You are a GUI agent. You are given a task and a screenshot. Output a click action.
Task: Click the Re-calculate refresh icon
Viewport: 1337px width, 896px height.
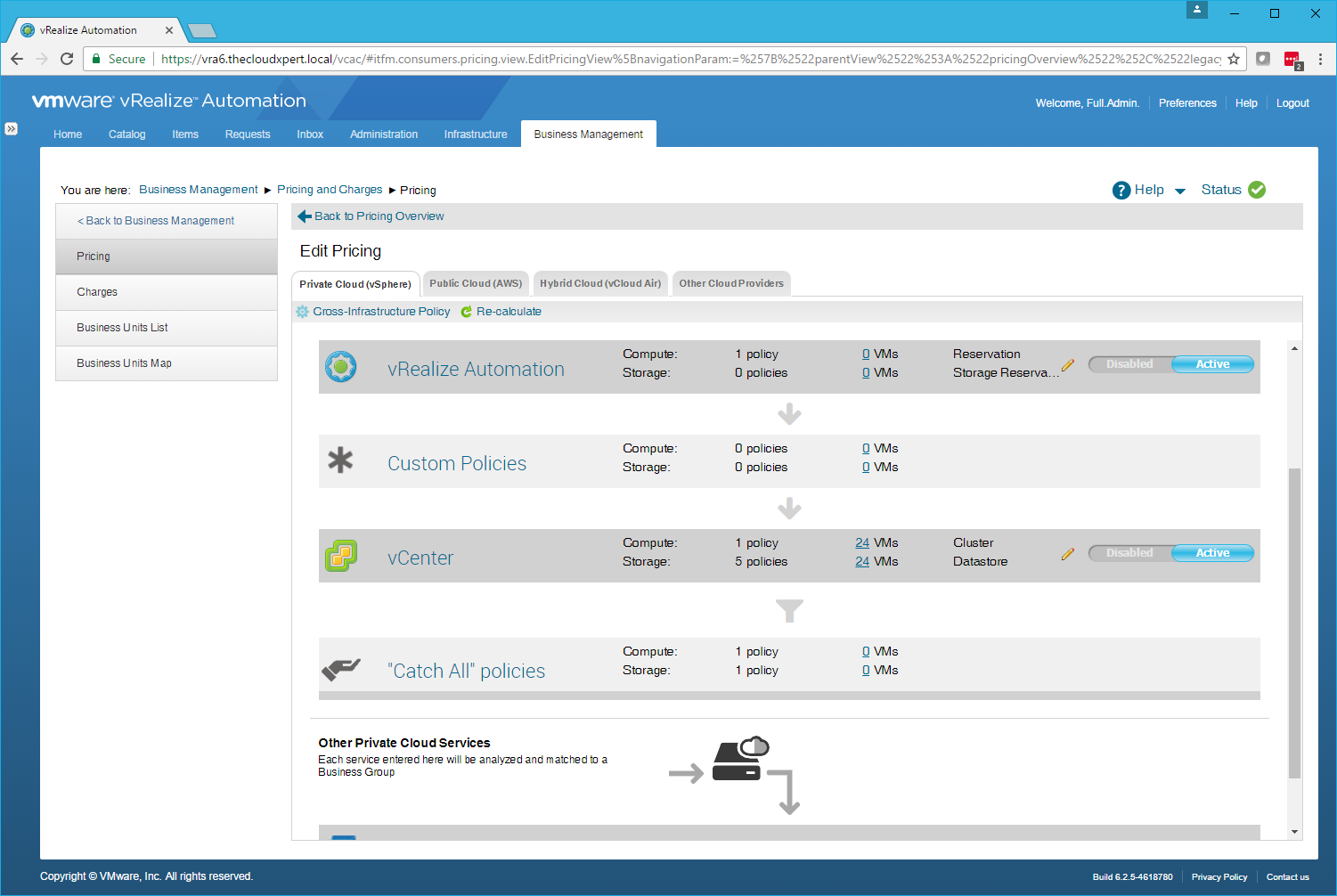[x=466, y=312]
